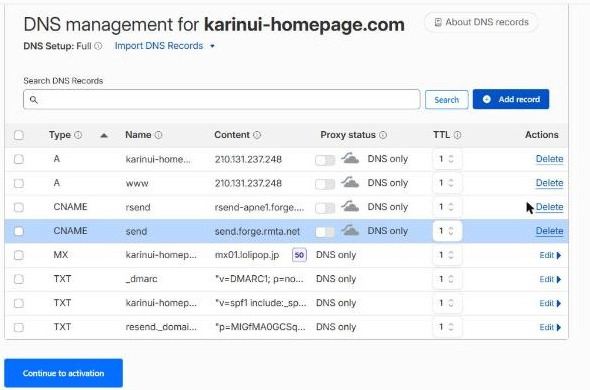Open TTL selector for resend._domai TXT record
Viewport: 590px width, 390px height.
tap(447, 328)
